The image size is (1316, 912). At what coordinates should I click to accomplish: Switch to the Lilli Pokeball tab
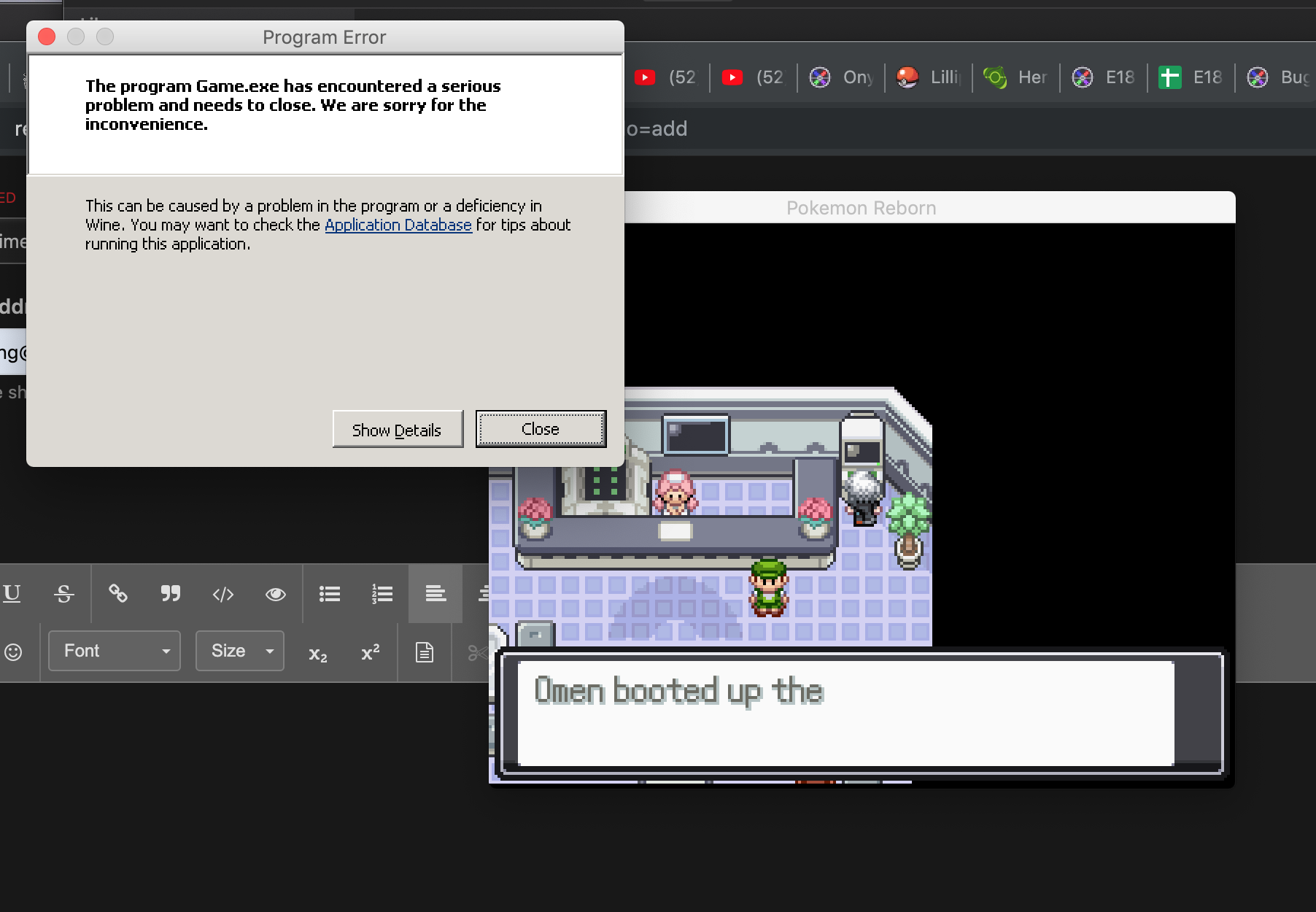929,77
